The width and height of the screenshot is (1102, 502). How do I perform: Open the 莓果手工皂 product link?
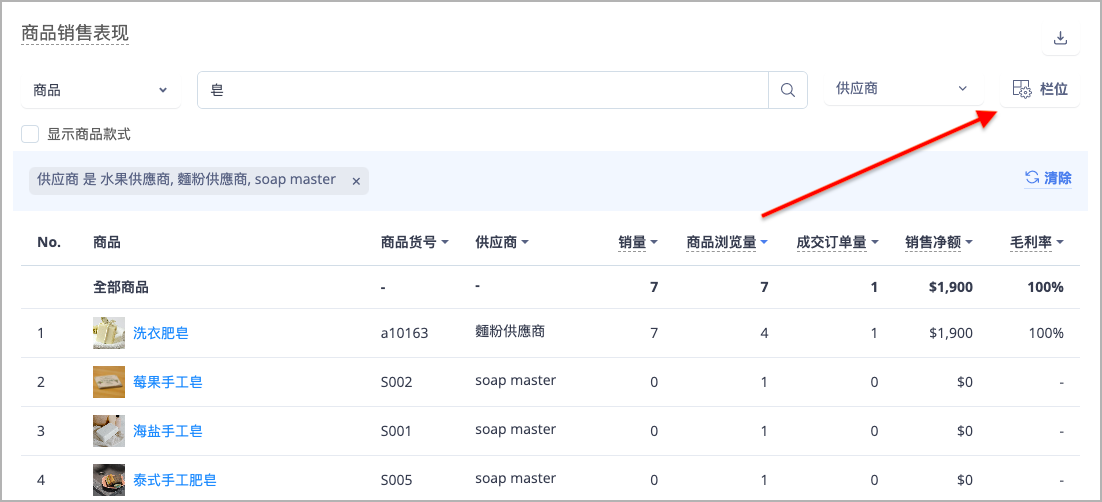pyautogui.click(x=168, y=382)
